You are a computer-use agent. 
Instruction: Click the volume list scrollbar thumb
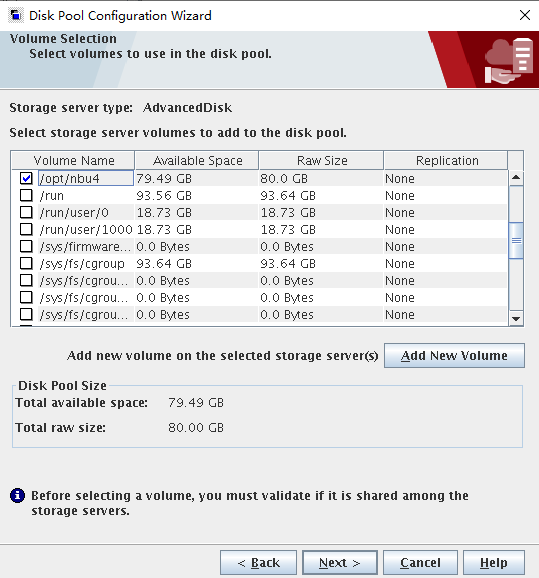516,241
